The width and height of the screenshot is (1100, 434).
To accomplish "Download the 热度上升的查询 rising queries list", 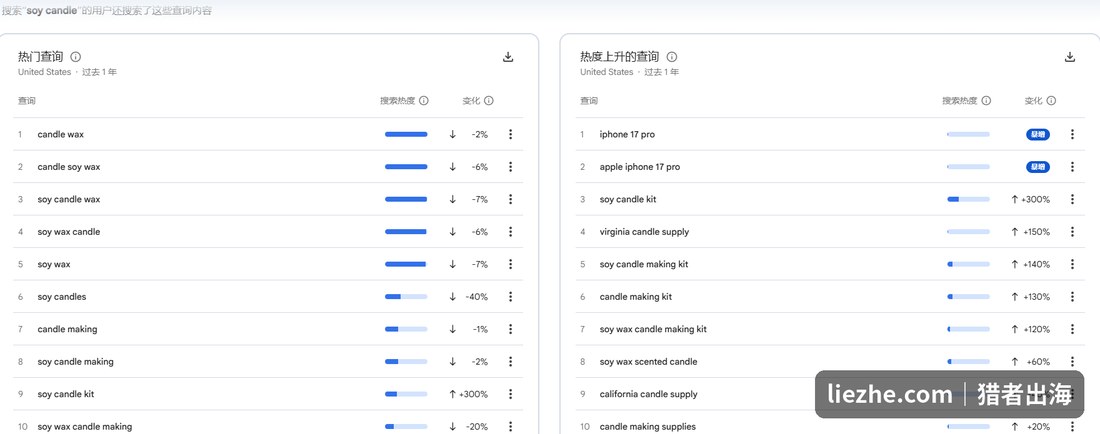I will click(x=1070, y=57).
